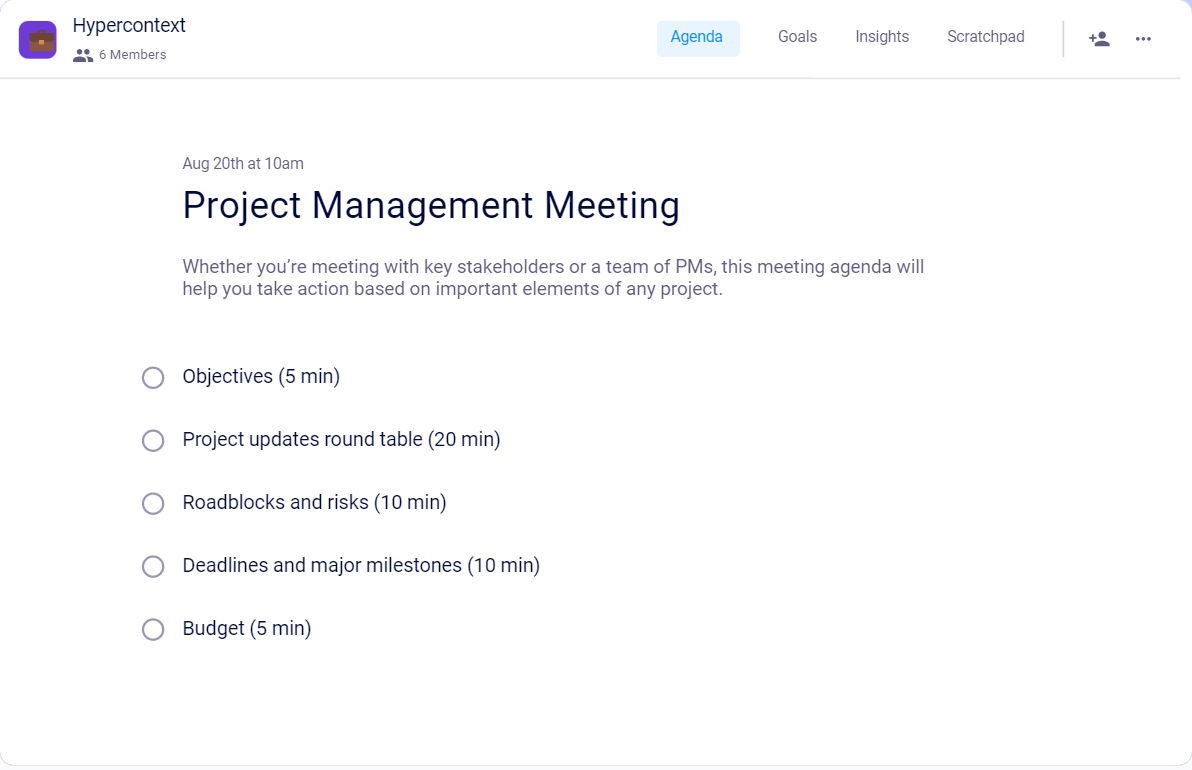1192x770 pixels.
Task: Open the ellipsis more options menu
Action: (x=1143, y=39)
